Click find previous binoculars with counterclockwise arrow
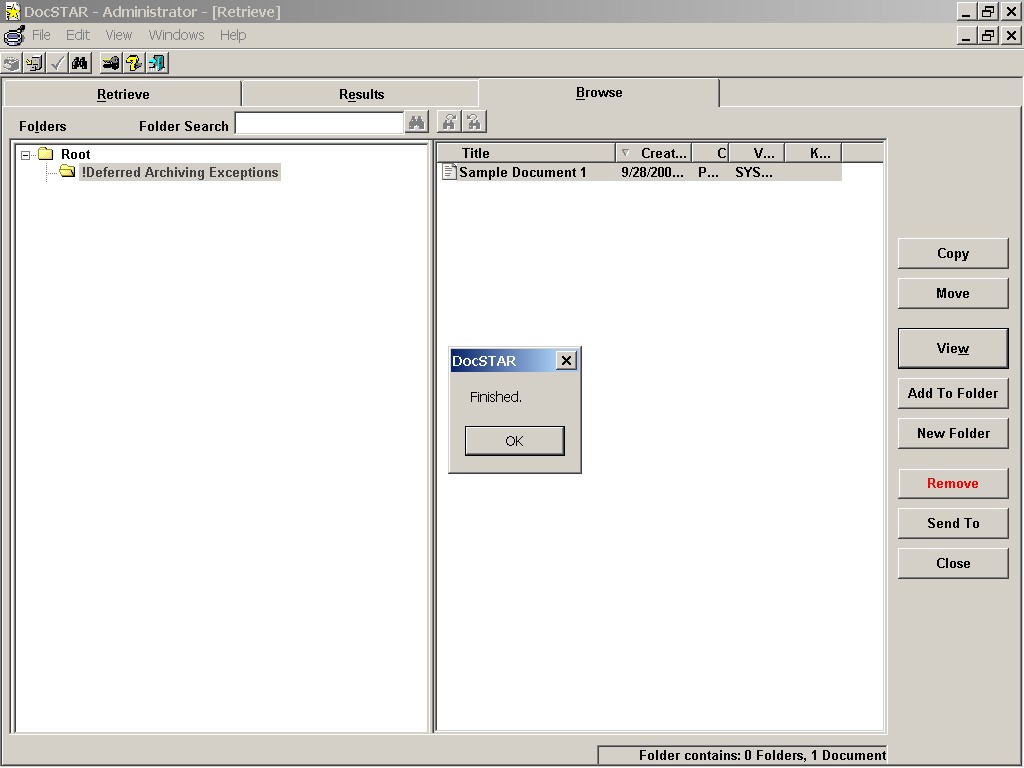Screen dimensions: 1024x768 coord(474,122)
